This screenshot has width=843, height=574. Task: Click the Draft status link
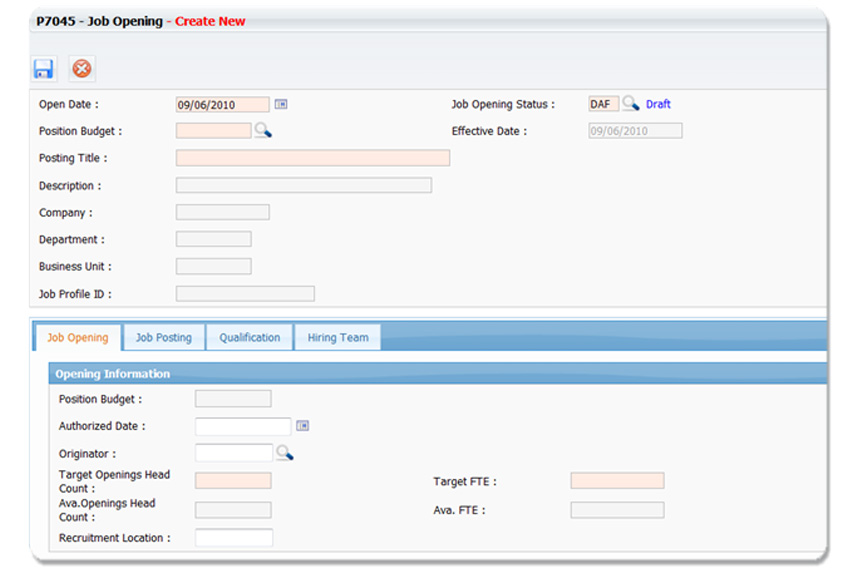(x=658, y=104)
